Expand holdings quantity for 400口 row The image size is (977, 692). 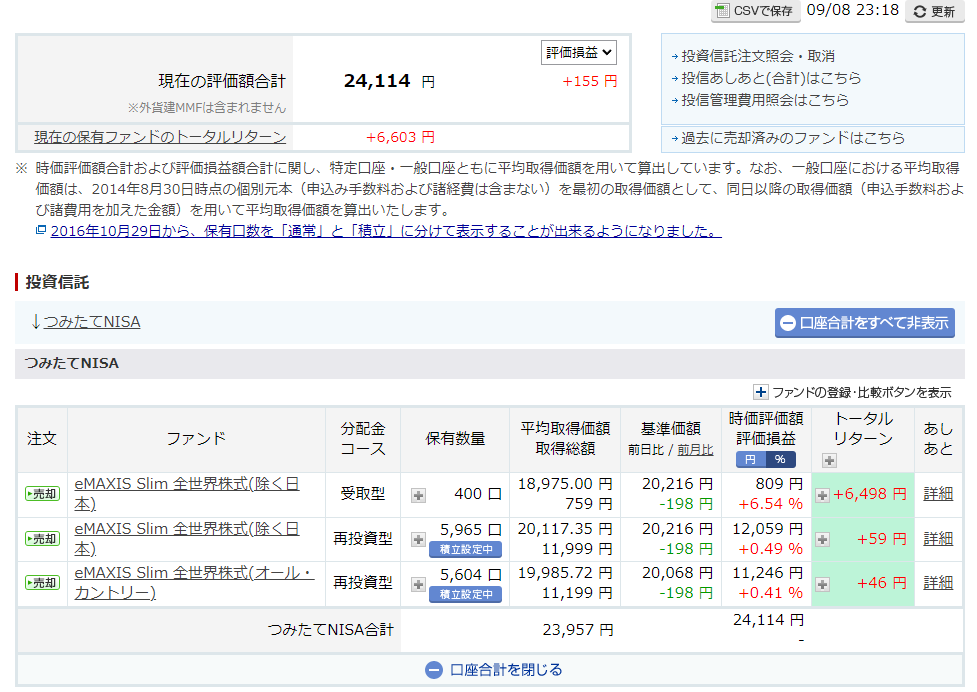pos(418,495)
